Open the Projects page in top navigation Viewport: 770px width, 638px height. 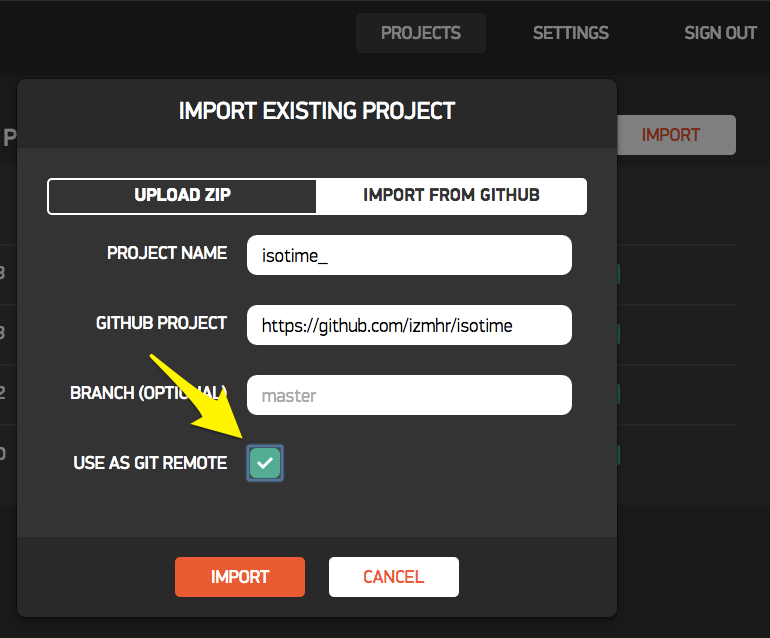tap(421, 33)
